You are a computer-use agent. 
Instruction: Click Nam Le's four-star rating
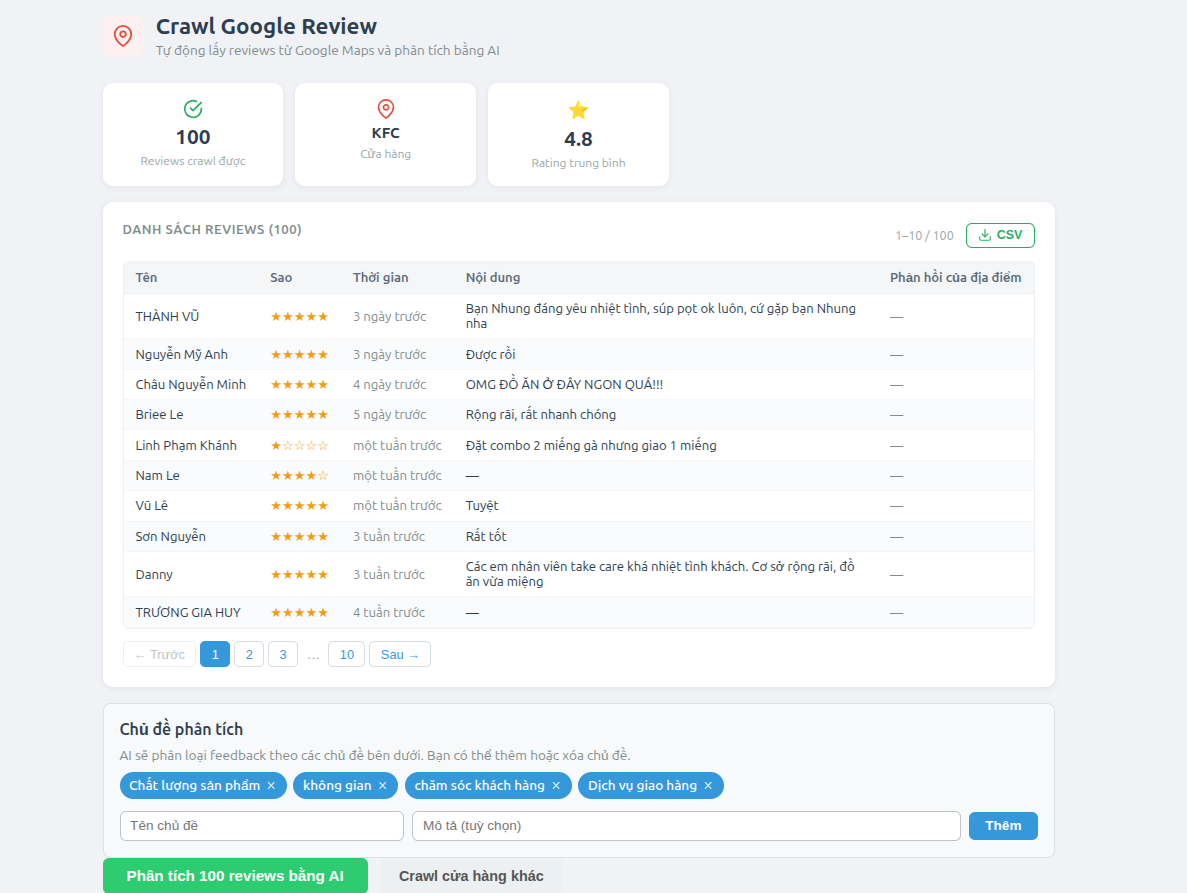click(x=299, y=476)
